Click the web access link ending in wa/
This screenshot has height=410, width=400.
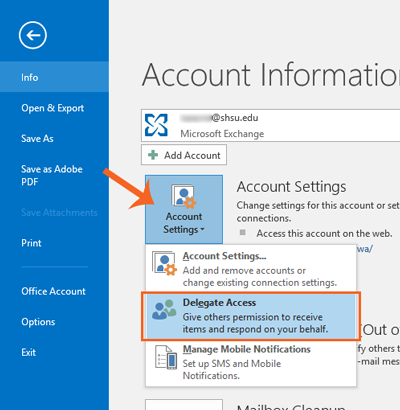coord(365,249)
